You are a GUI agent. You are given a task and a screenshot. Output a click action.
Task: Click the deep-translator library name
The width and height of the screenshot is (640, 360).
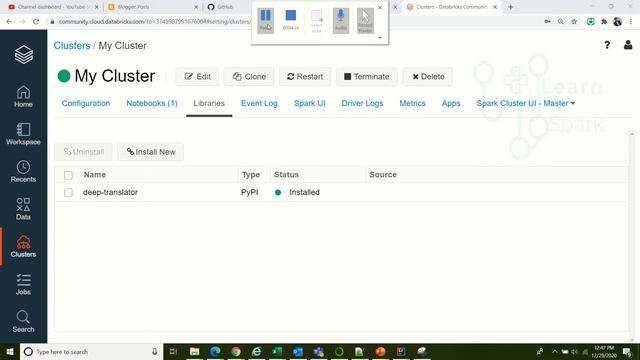110,192
